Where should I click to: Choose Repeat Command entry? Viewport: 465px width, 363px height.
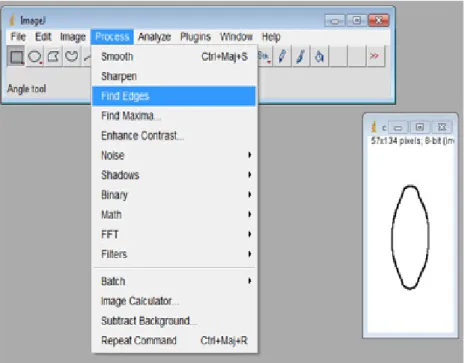pyautogui.click(x=174, y=341)
